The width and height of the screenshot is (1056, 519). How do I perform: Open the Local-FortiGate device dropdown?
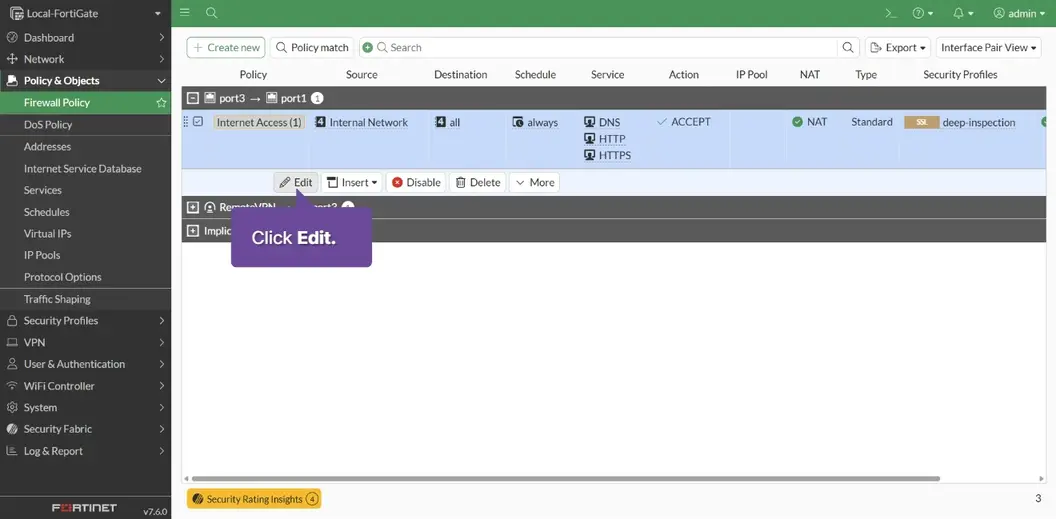(x=86, y=13)
